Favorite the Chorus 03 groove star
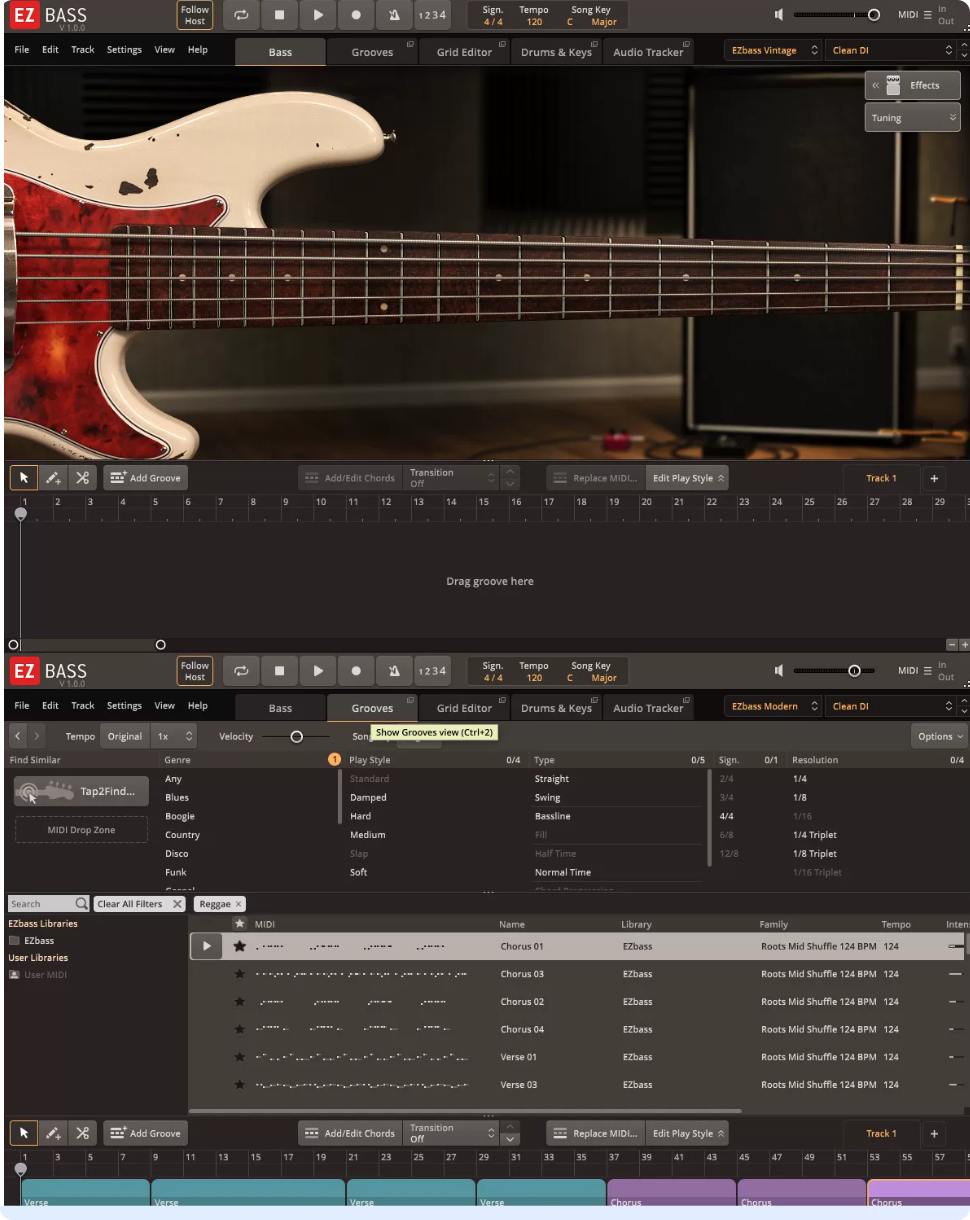Screen dimensions: 970x1220 pyautogui.click(x=239, y=974)
